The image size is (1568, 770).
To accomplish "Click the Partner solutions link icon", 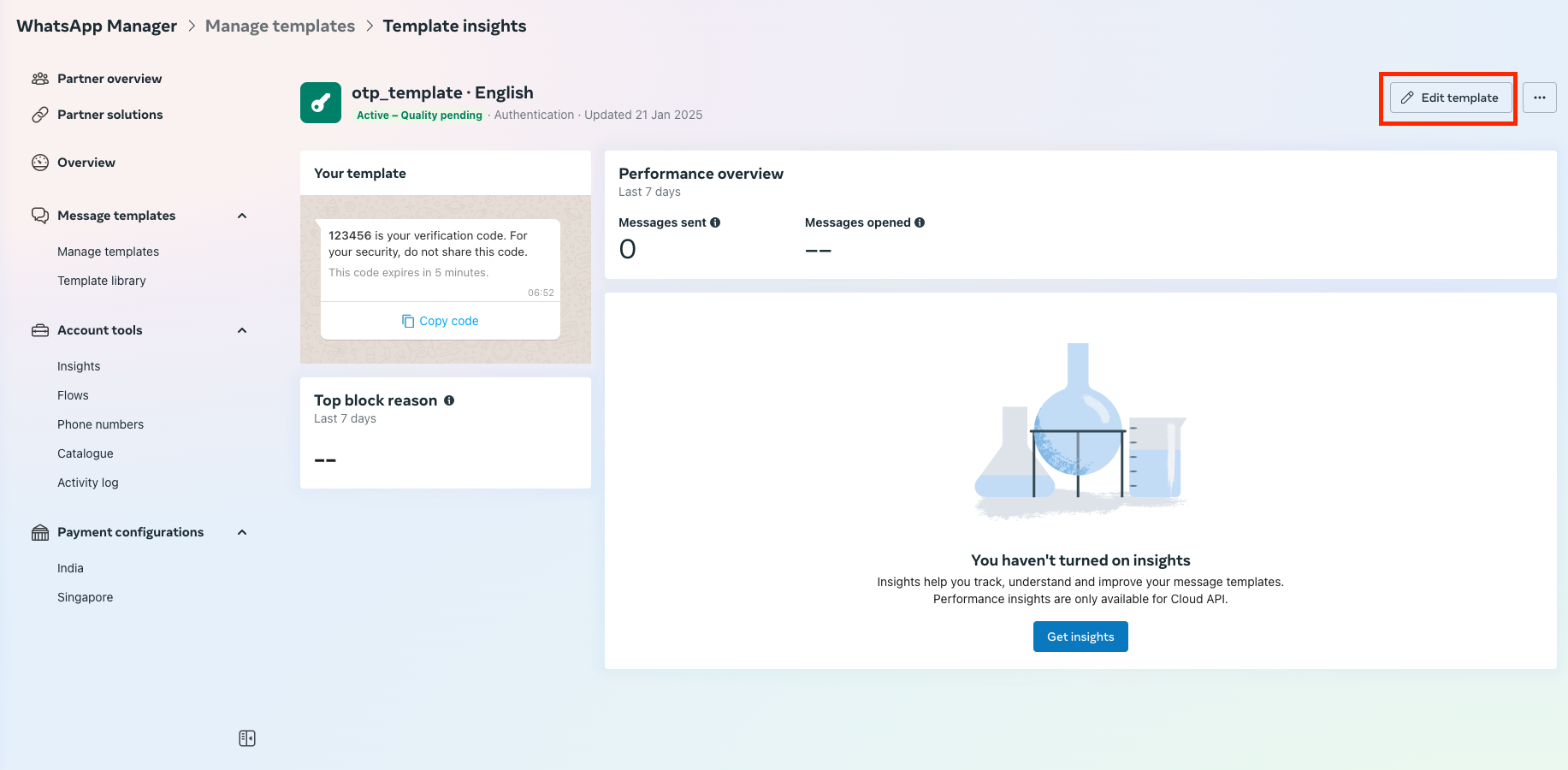I will pos(40,115).
